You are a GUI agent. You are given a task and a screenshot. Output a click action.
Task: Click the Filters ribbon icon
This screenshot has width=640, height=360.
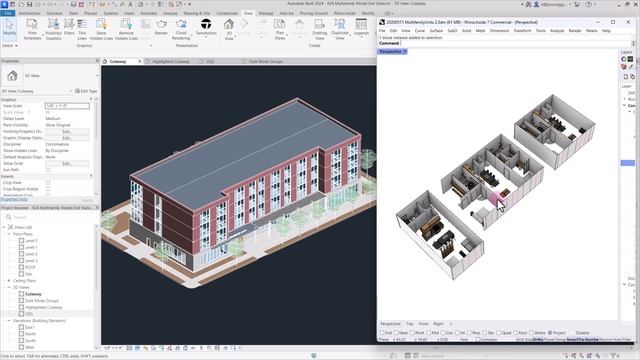coord(69,27)
